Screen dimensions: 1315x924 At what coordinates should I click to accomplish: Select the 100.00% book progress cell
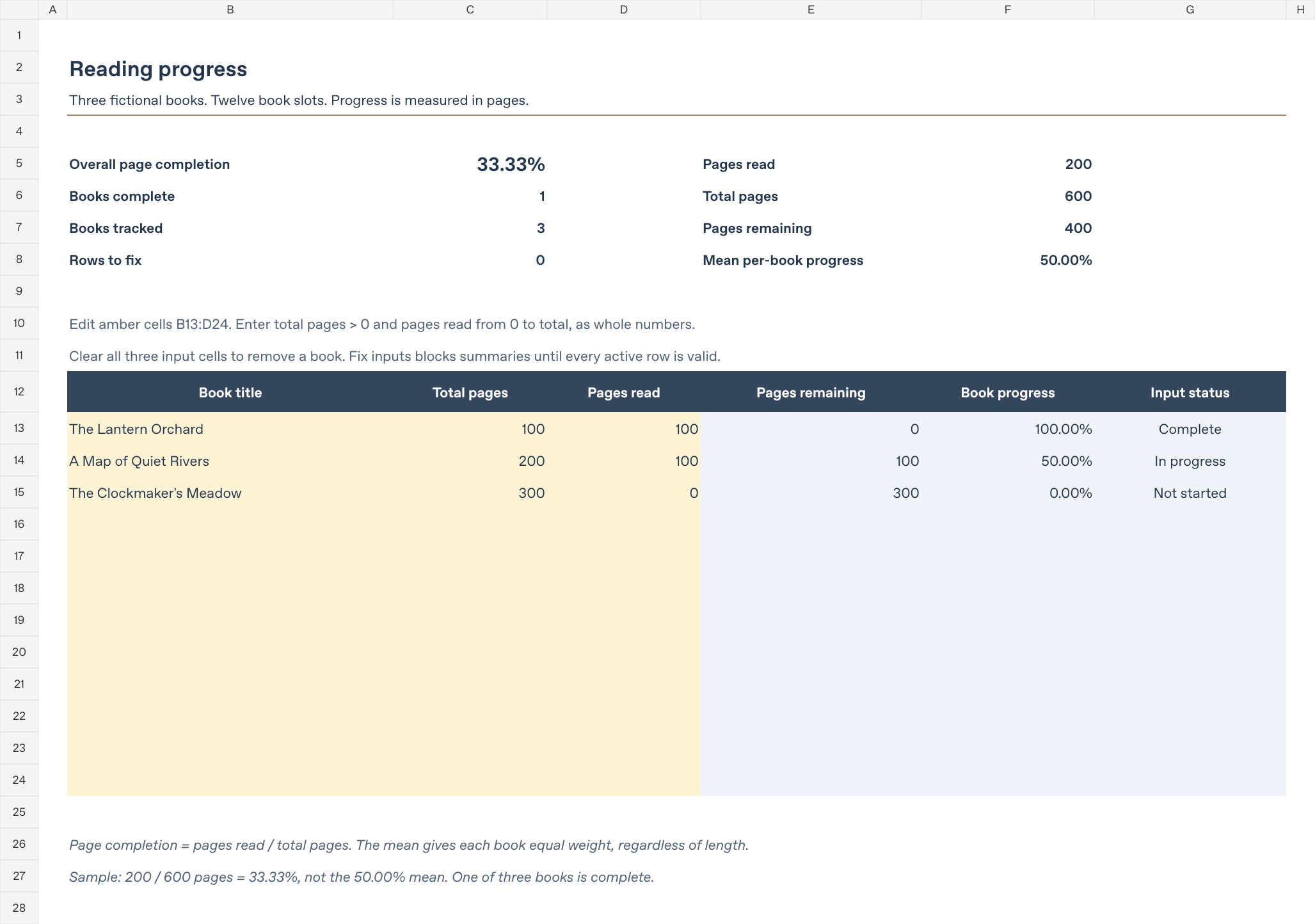(x=1007, y=429)
